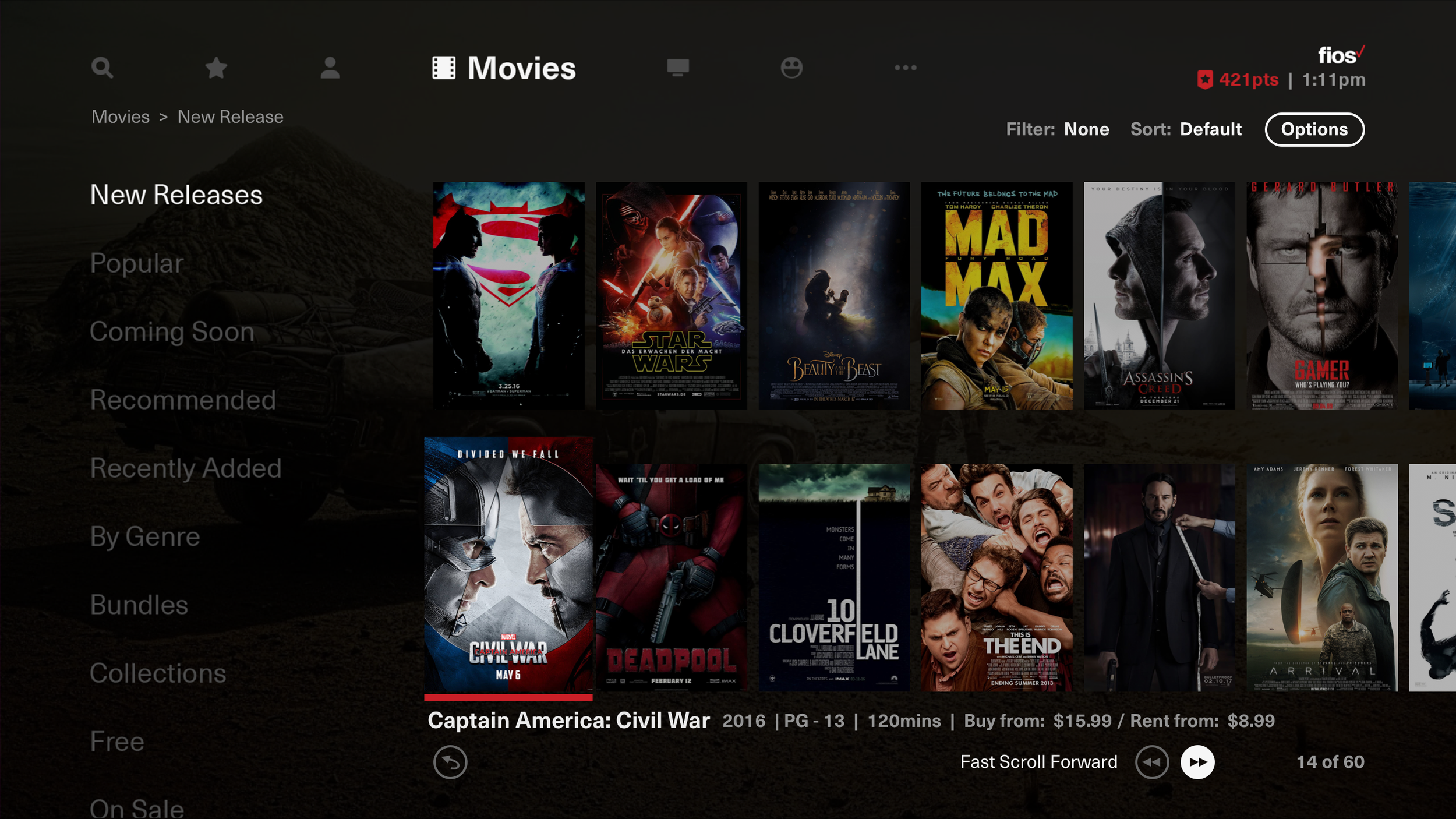Select Popular in sidebar
This screenshot has width=1456, height=819.
(137, 264)
